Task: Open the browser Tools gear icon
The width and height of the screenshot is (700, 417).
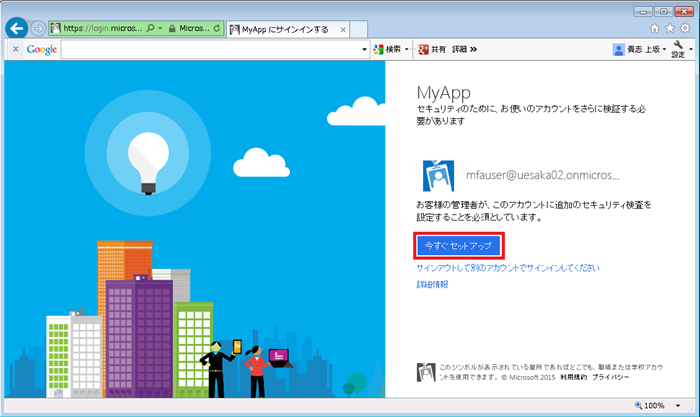Action: click(x=685, y=29)
